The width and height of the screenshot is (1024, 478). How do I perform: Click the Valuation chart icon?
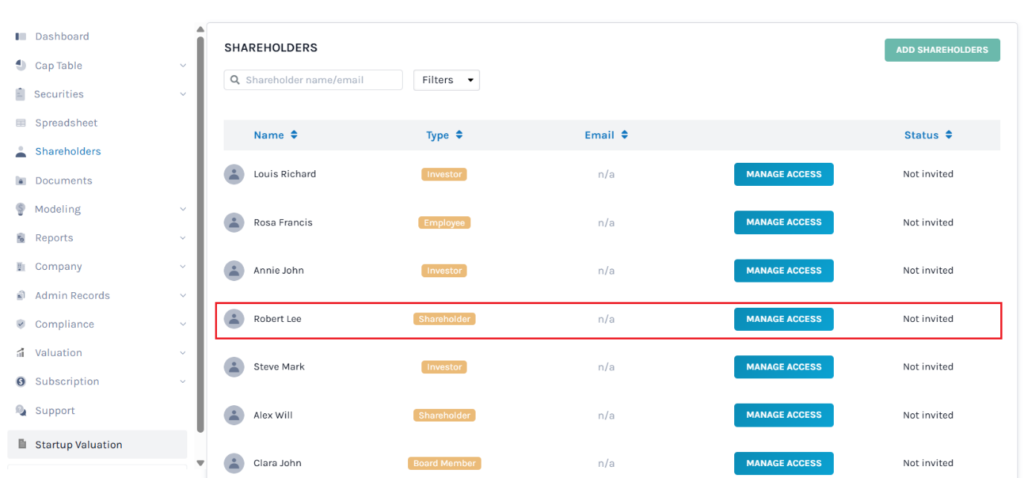click(x=21, y=353)
